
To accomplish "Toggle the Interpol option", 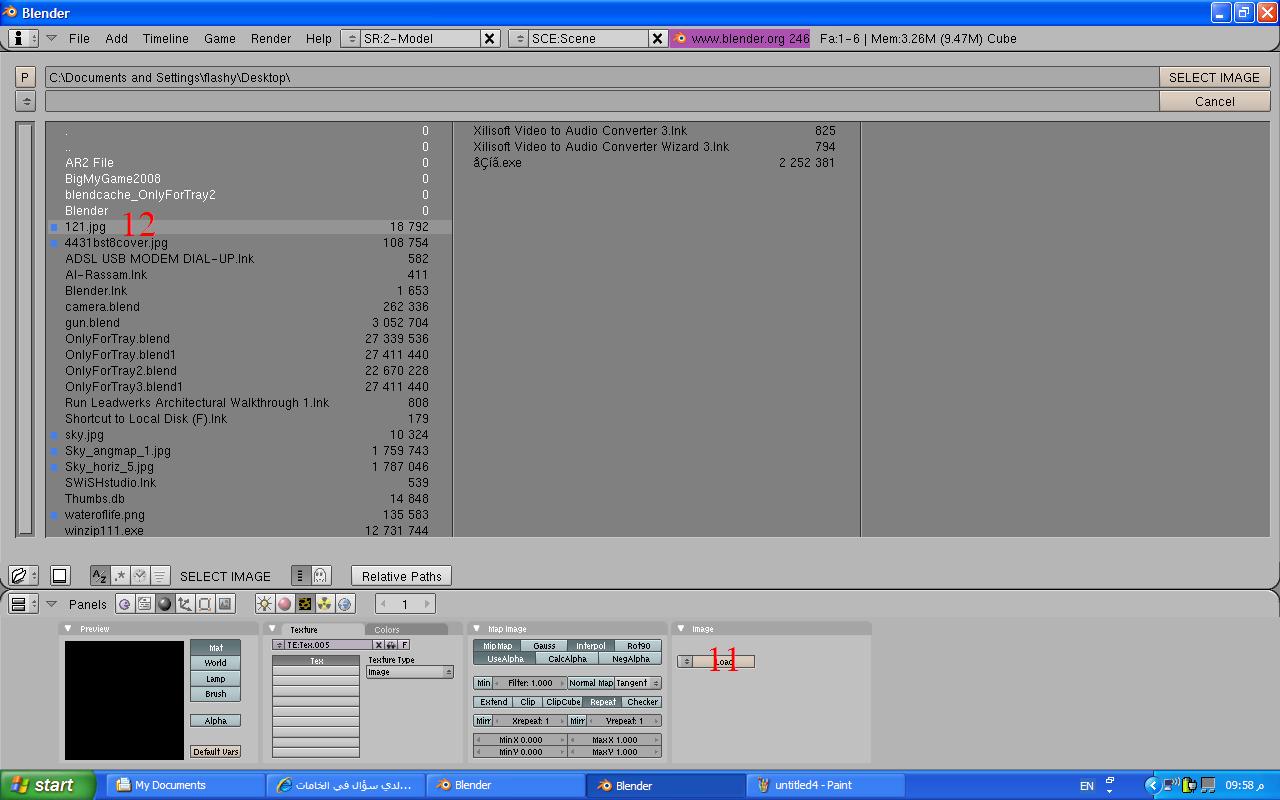I will (591, 646).
